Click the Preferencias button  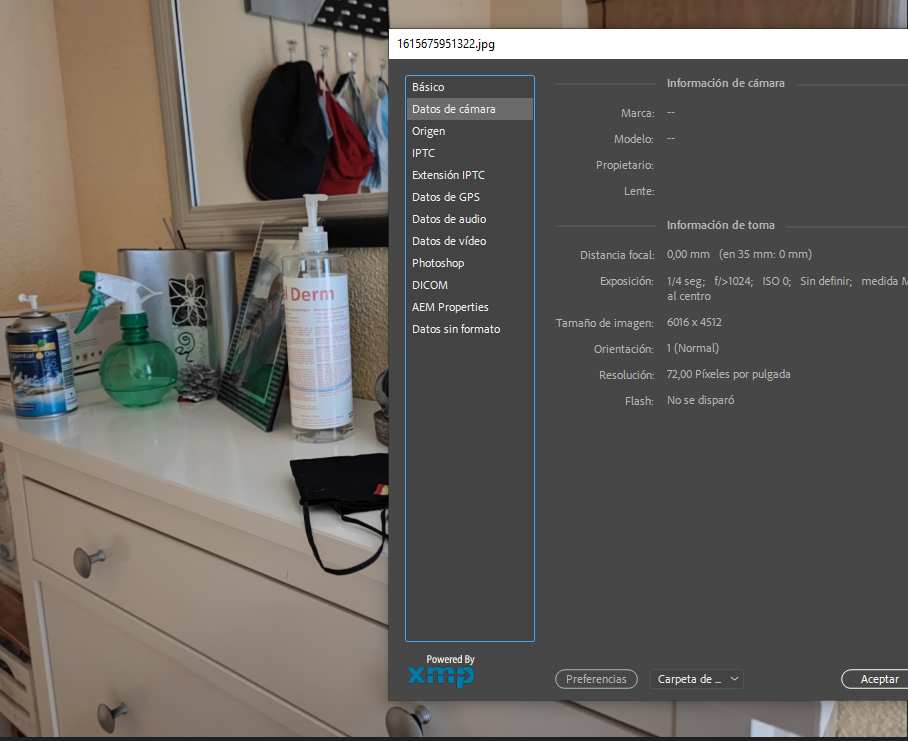(x=596, y=679)
